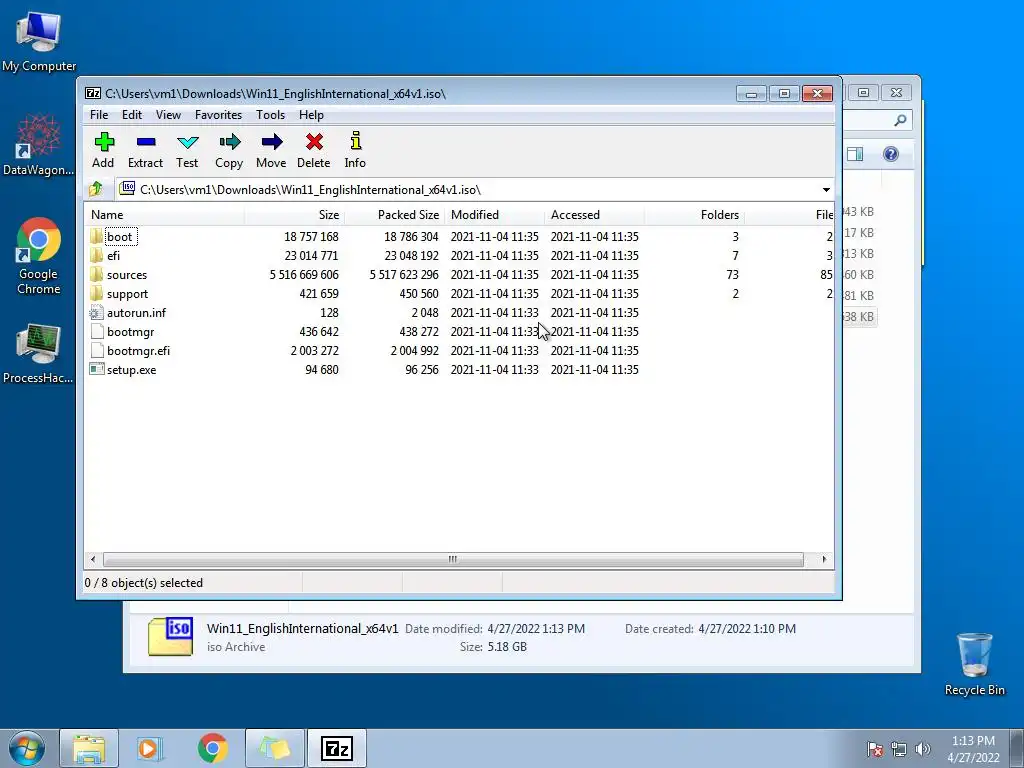The height and width of the screenshot is (768, 1024).
Task: Open Chrome from the taskbar
Action: pyautogui.click(x=213, y=748)
